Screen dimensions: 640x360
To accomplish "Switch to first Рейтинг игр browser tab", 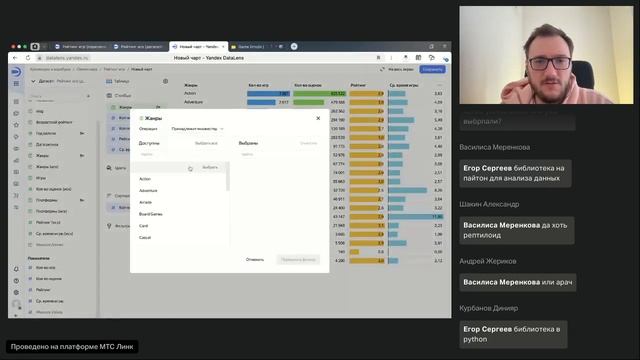I will 81,47.
